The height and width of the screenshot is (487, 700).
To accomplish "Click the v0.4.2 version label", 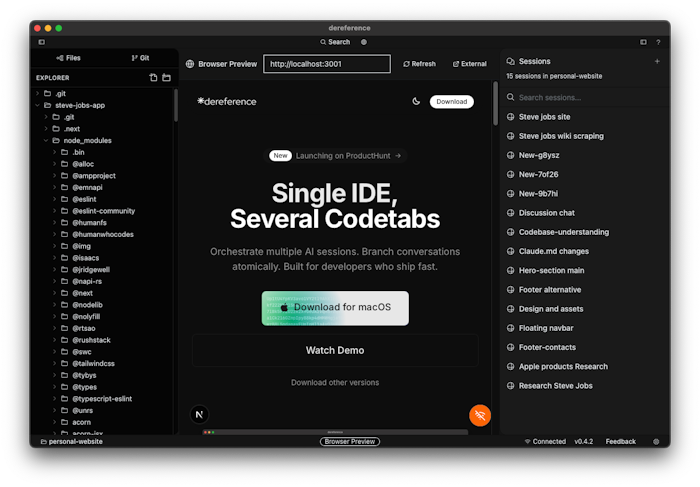I will [x=583, y=441].
